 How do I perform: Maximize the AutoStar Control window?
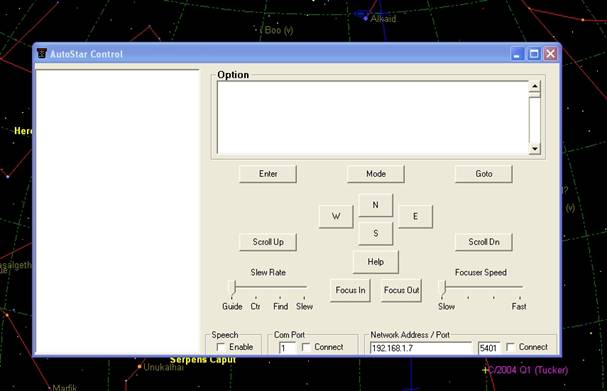tap(534, 54)
